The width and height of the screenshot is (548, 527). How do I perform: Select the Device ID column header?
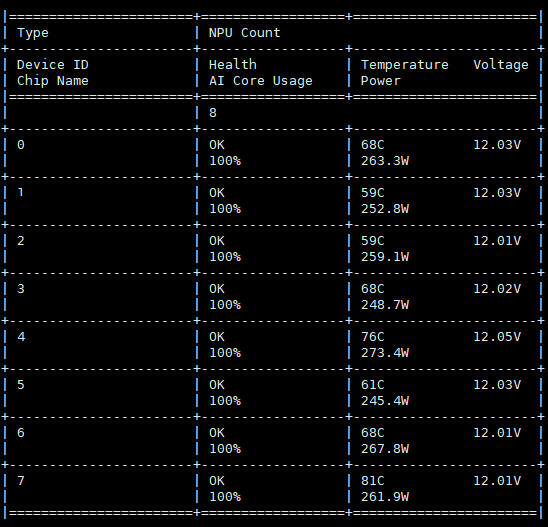point(53,64)
